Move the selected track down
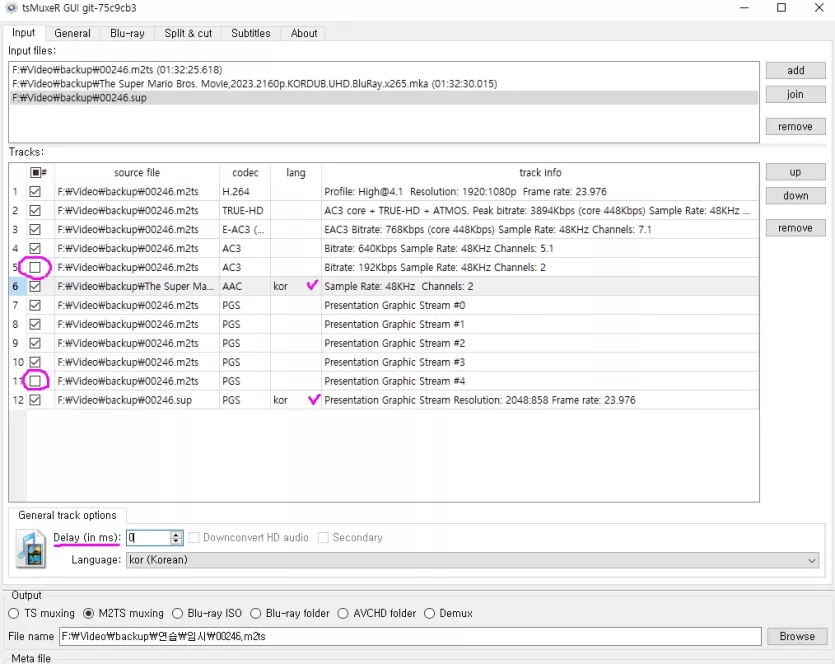 (x=796, y=195)
